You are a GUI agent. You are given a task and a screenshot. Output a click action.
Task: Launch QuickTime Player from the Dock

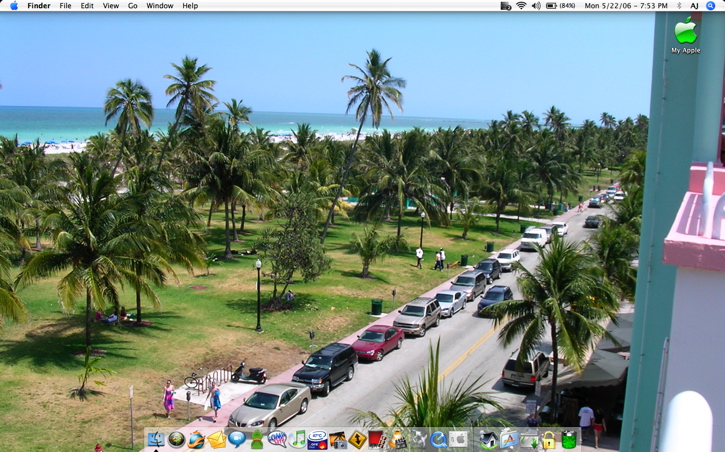438,439
